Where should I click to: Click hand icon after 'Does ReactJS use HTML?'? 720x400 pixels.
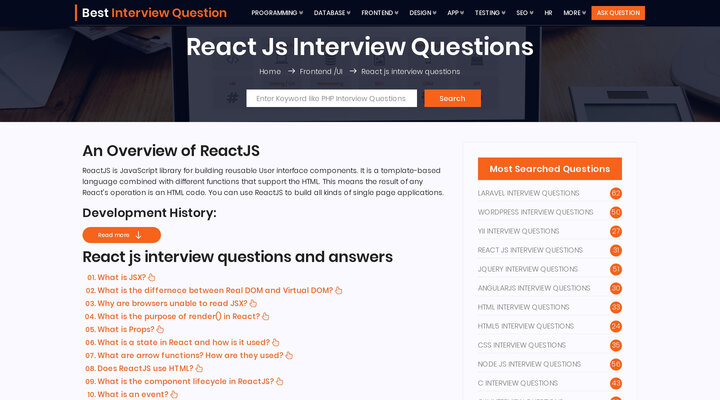tap(199, 368)
